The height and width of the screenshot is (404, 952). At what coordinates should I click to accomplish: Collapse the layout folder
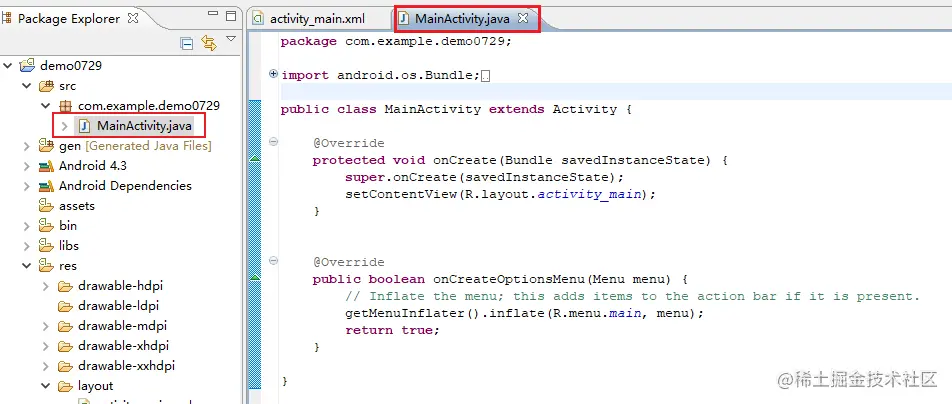pyautogui.click(x=46, y=386)
